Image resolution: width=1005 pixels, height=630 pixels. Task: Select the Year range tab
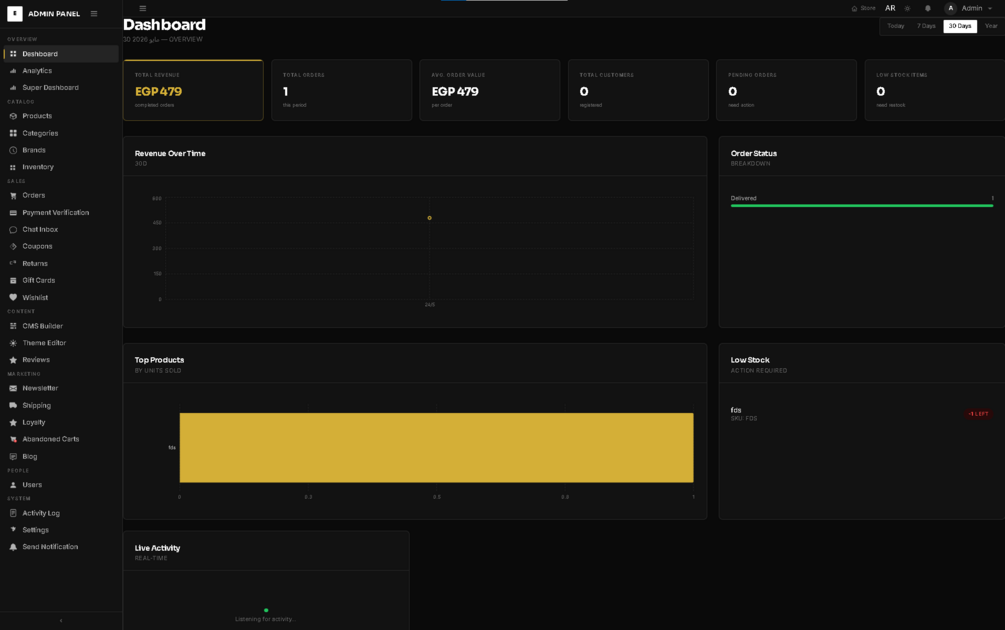[x=991, y=26]
